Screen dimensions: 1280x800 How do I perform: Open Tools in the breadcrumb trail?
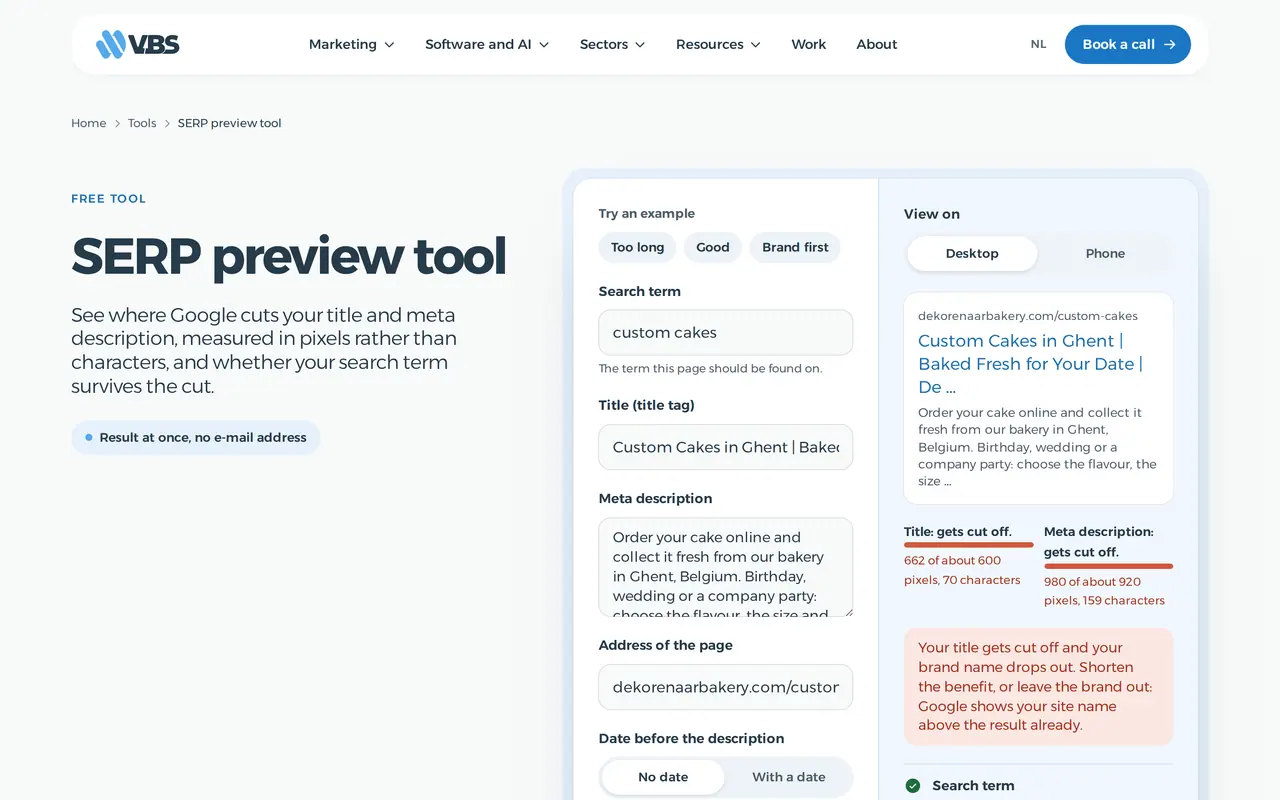tap(142, 123)
